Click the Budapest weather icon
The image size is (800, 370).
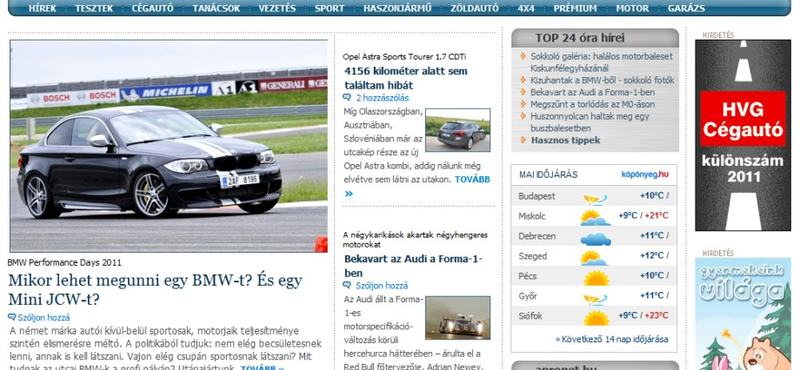(595, 198)
